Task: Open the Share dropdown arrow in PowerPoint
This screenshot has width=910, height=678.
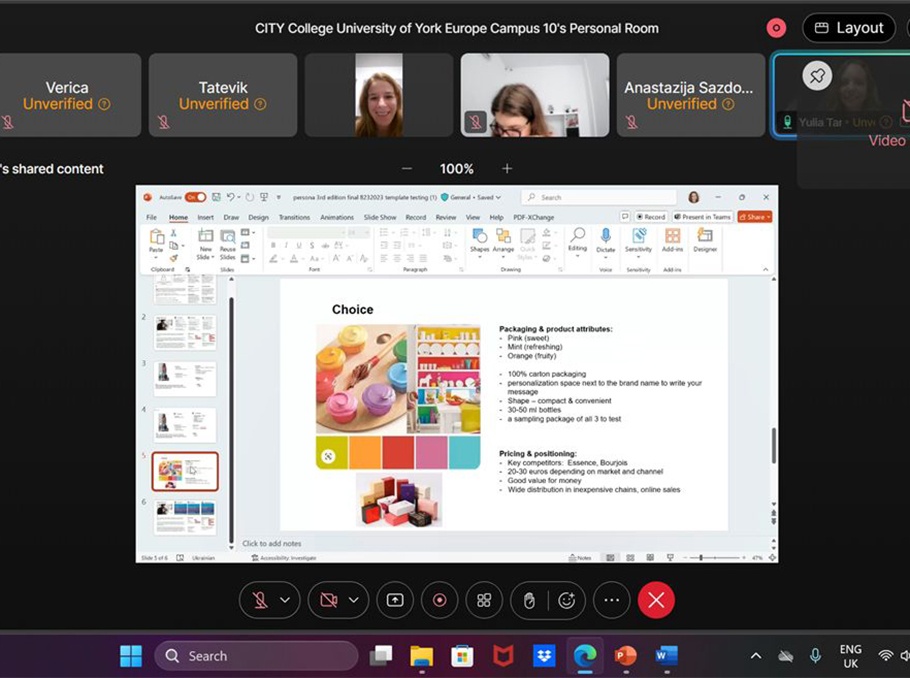Action: (768, 217)
